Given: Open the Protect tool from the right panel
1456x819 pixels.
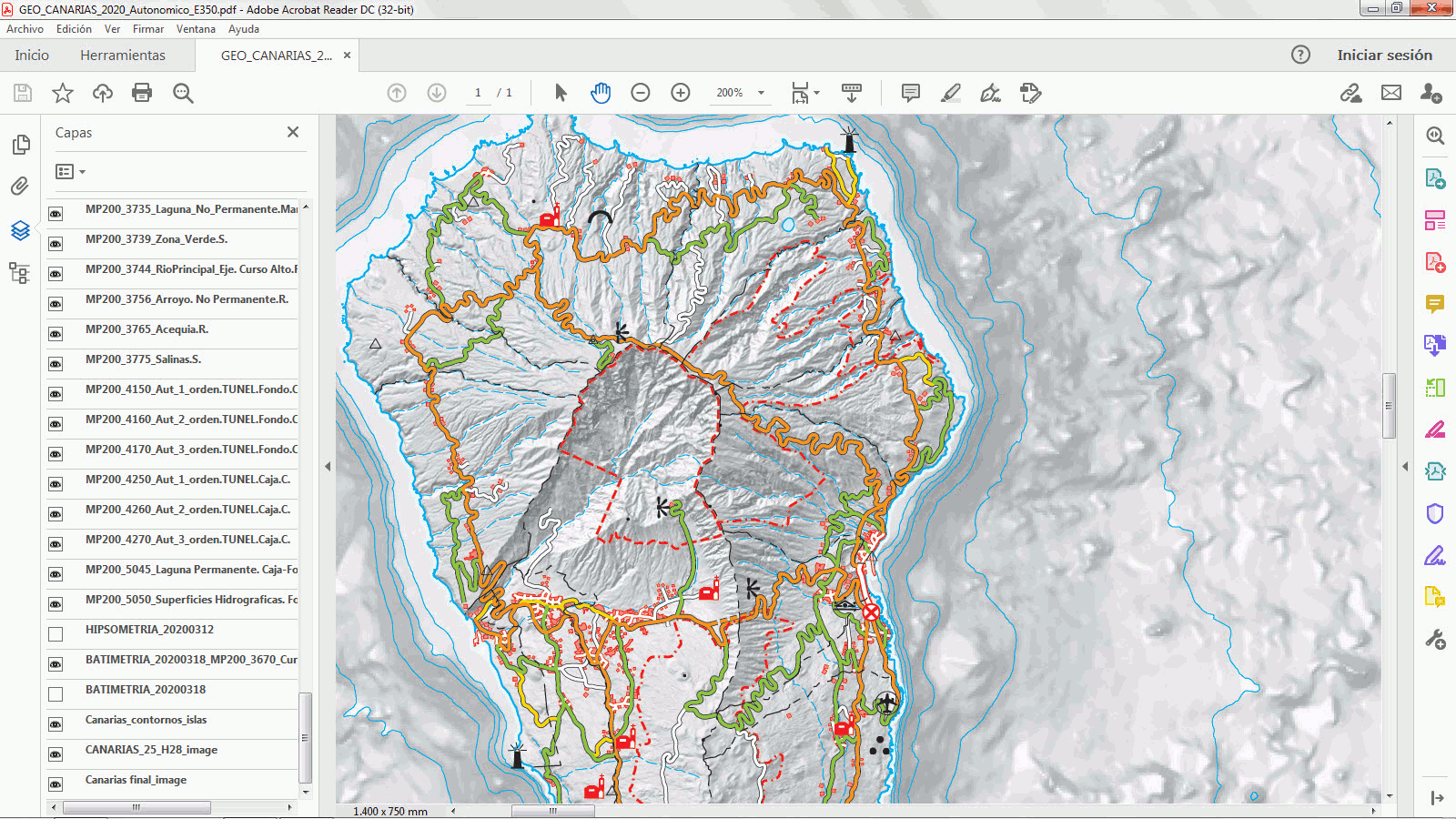Looking at the screenshot, I should pyautogui.click(x=1435, y=513).
